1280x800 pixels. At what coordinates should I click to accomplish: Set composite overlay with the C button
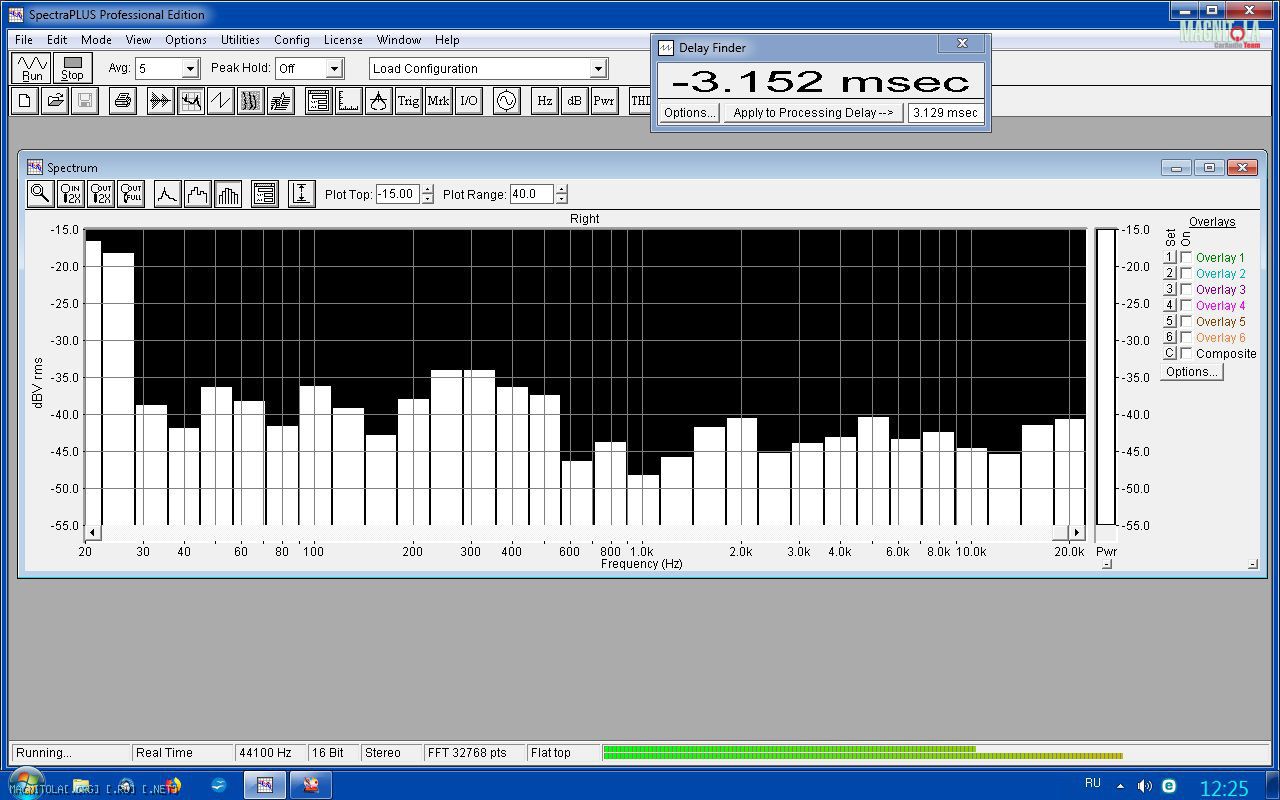1170,354
